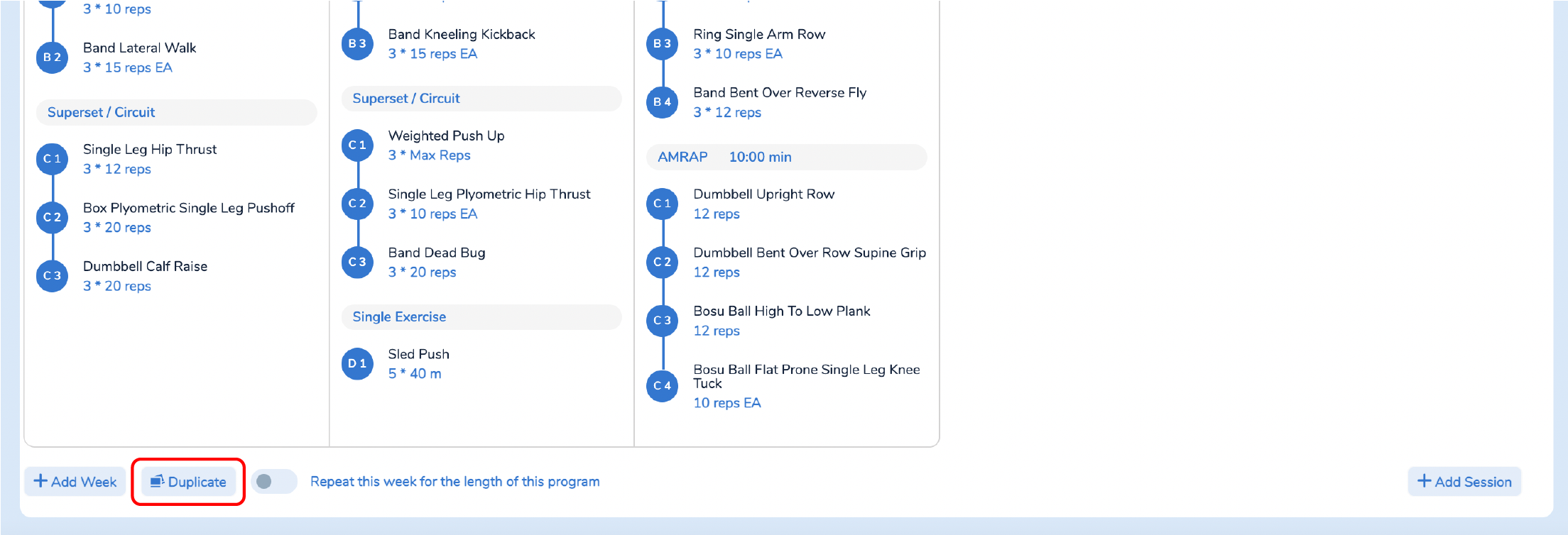The width and height of the screenshot is (1568, 535).
Task: Click the Duplicate week button
Action: click(188, 482)
